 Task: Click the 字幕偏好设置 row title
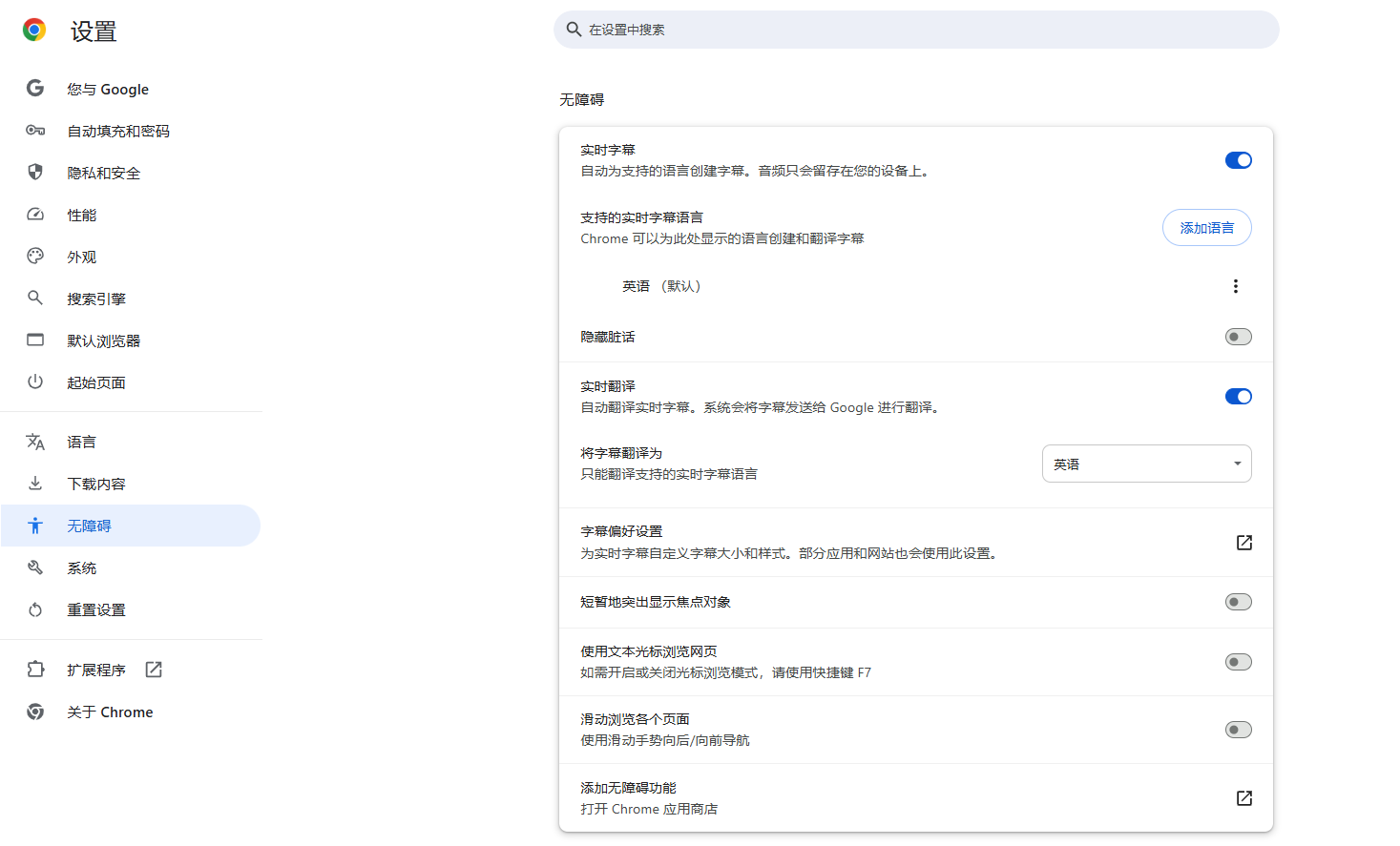(621, 531)
